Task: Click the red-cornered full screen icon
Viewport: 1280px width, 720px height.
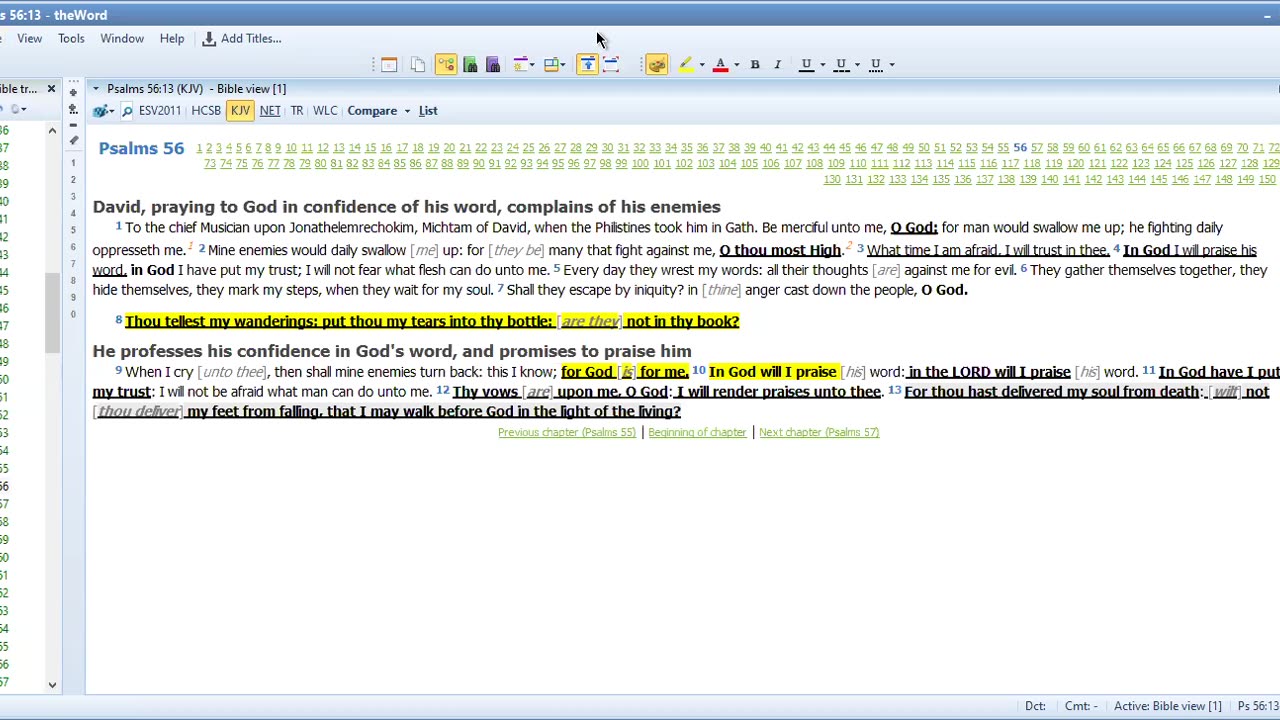Action: coord(611,65)
